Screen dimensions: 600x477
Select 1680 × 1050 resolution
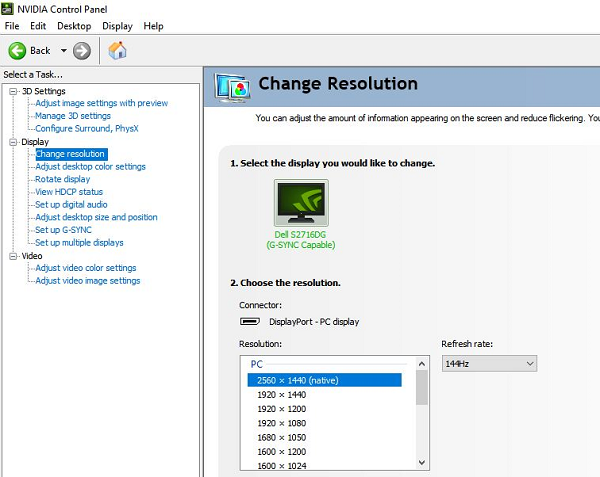click(x=282, y=437)
